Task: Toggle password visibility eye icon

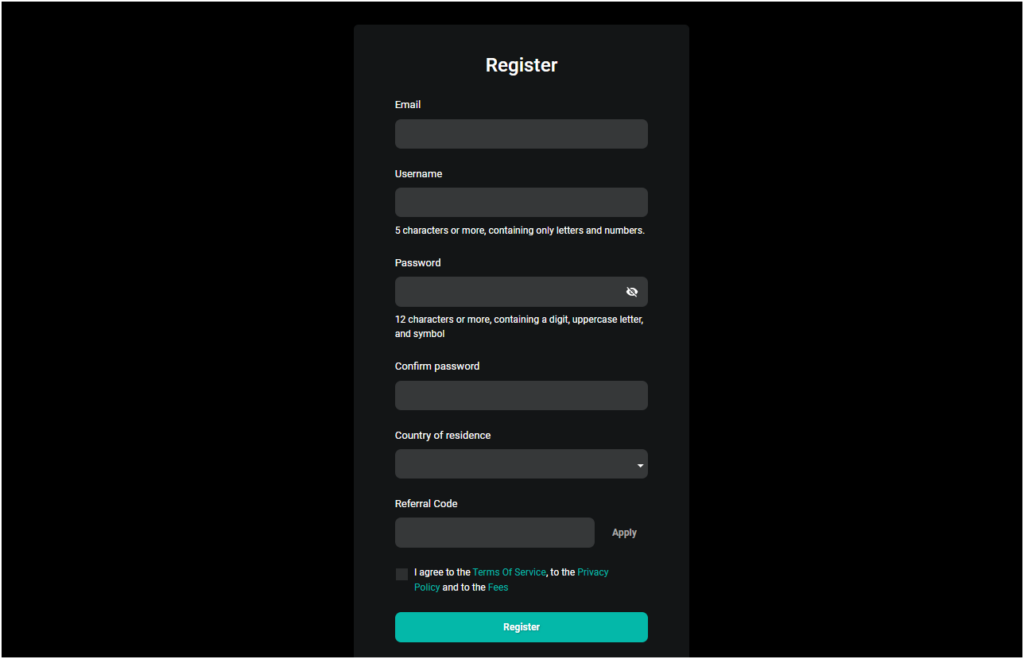Action: [x=632, y=292]
